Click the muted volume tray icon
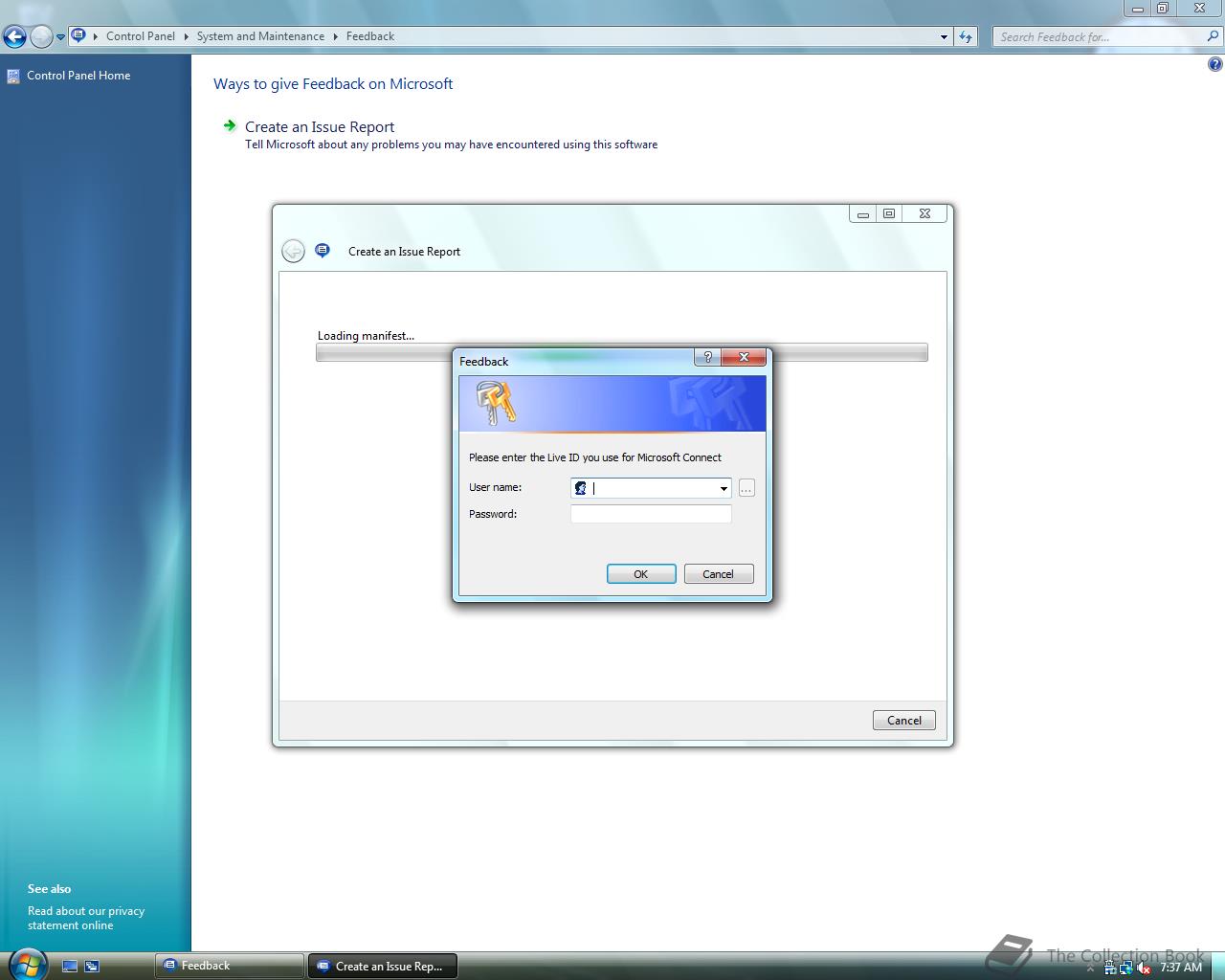 click(x=1144, y=968)
